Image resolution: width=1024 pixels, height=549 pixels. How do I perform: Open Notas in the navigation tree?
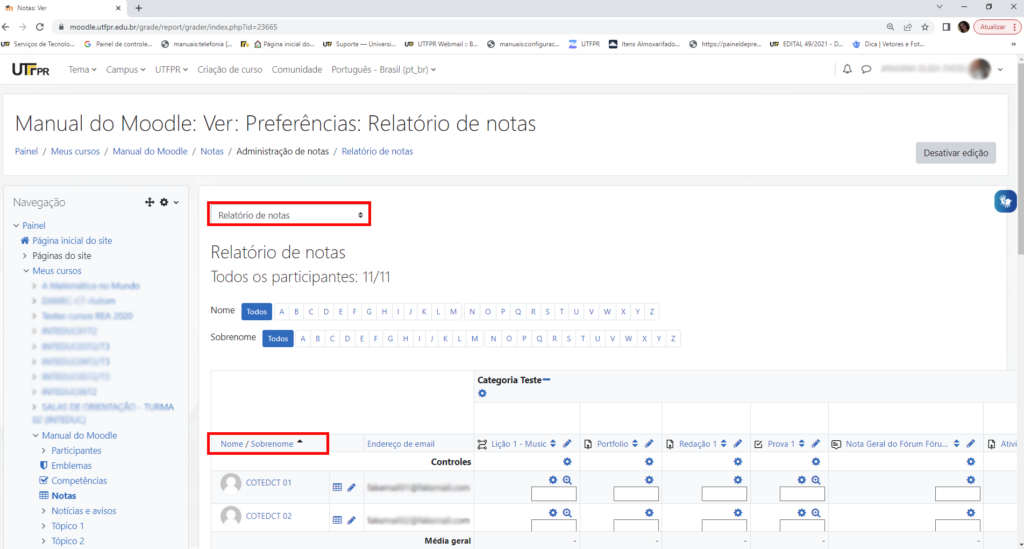(x=64, y=495)
